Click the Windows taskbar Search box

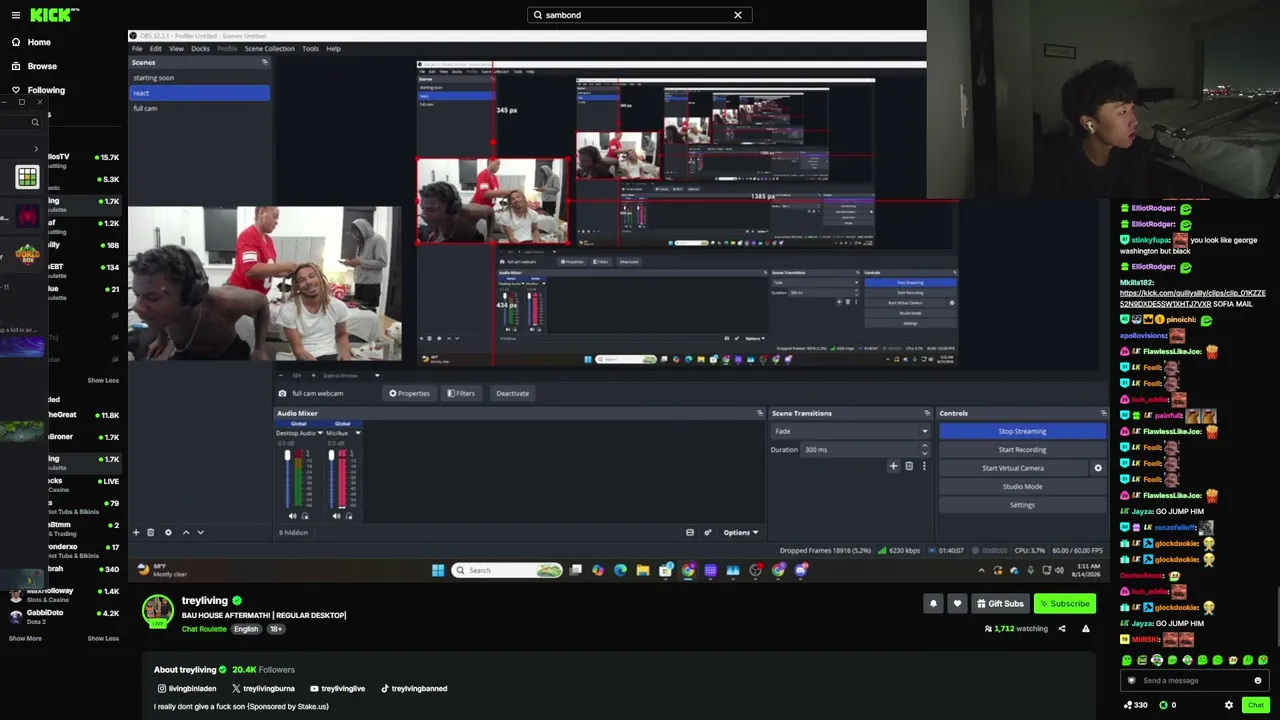coord(507,571)
